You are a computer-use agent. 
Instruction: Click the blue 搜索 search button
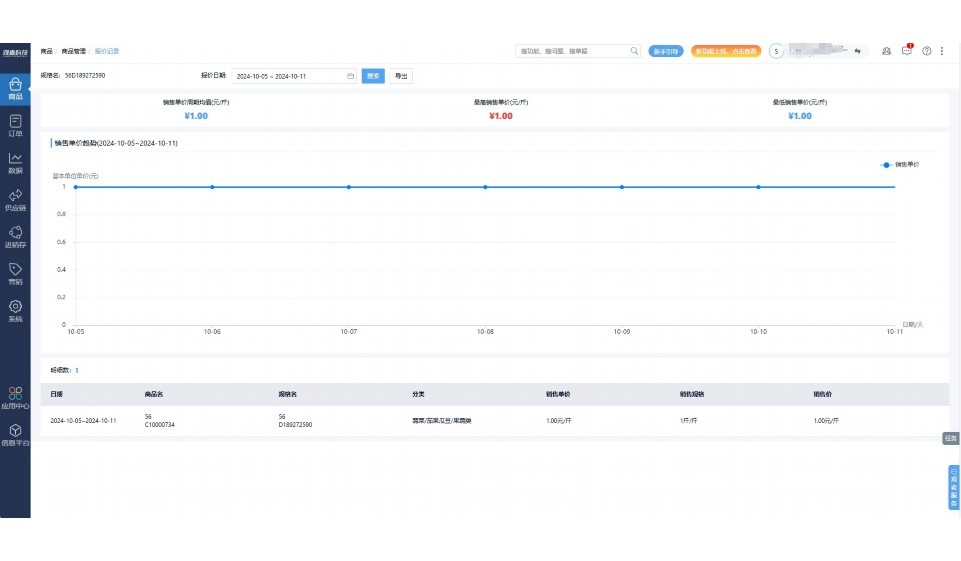tap(373, 76)
